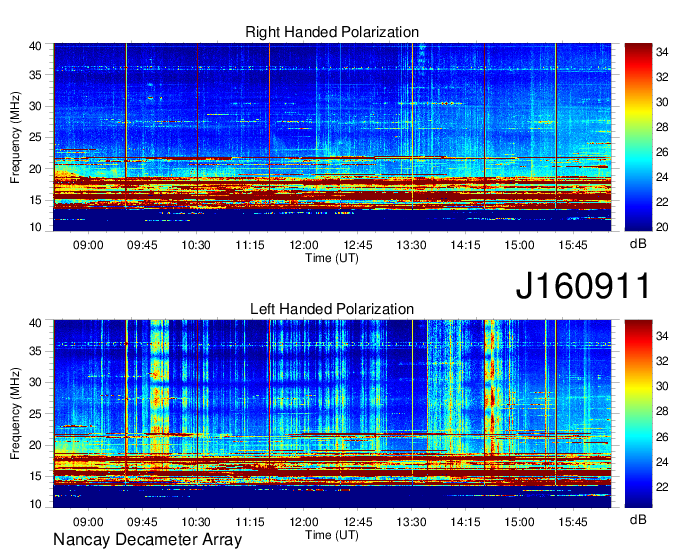Click the 15:45 time tick on the bottom plot
The width and height of the screenshot is (680, 552).
tap(573, 522)
